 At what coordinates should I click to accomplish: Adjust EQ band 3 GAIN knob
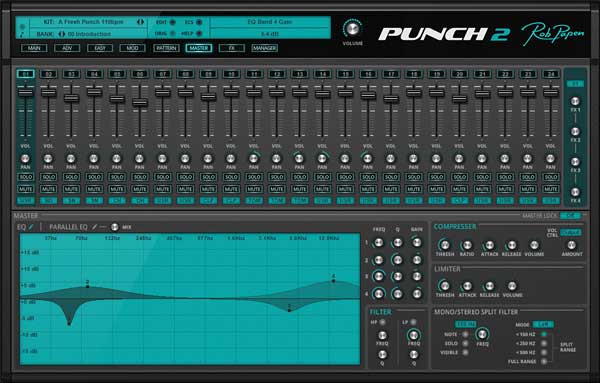tap(417, 276)
